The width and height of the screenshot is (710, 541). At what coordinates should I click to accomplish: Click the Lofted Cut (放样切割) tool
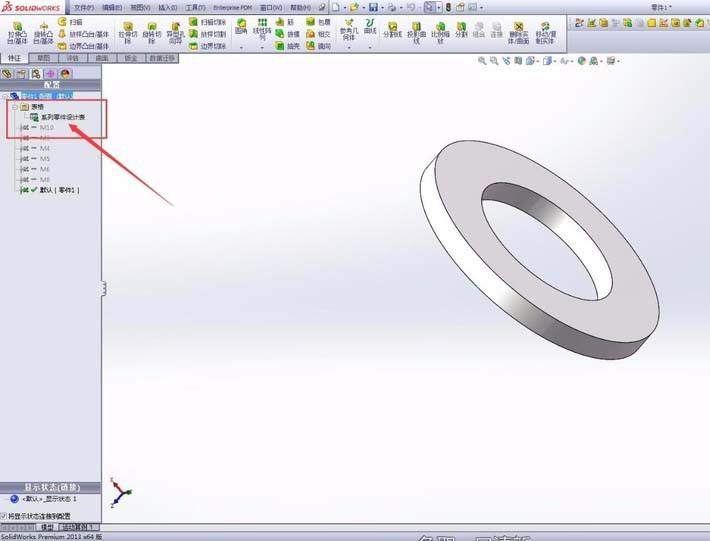pos(207,34)
